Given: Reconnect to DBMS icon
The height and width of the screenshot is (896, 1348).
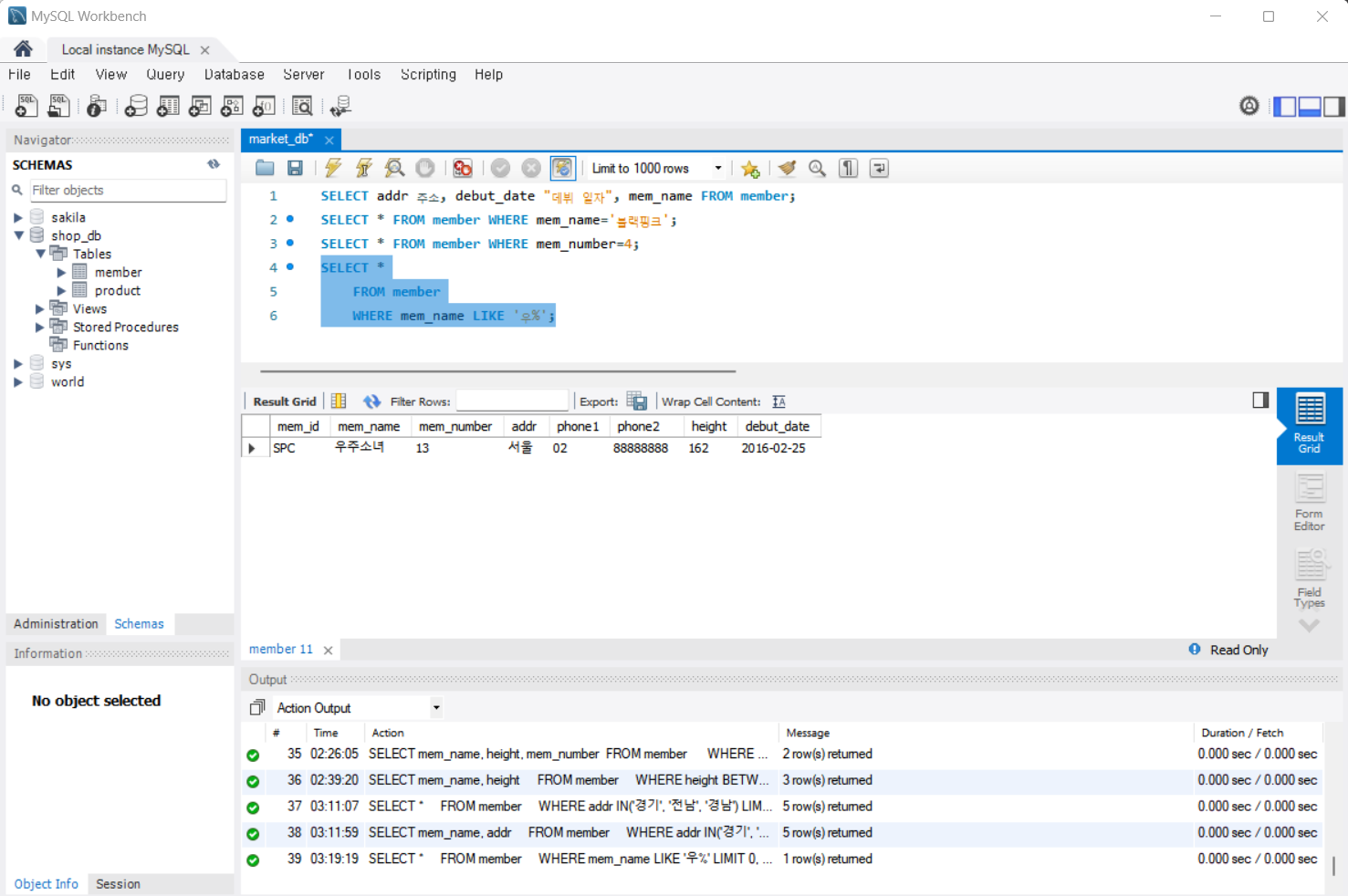Looking at the screenshot, I should point(340,107).
